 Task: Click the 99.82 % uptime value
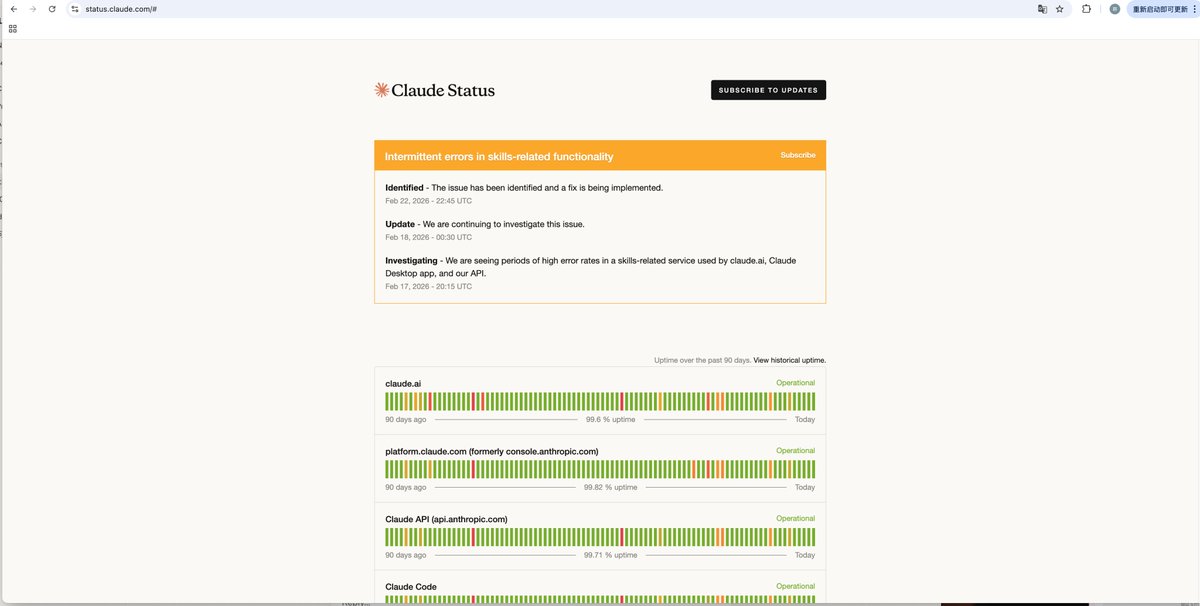tap(610, 487)
